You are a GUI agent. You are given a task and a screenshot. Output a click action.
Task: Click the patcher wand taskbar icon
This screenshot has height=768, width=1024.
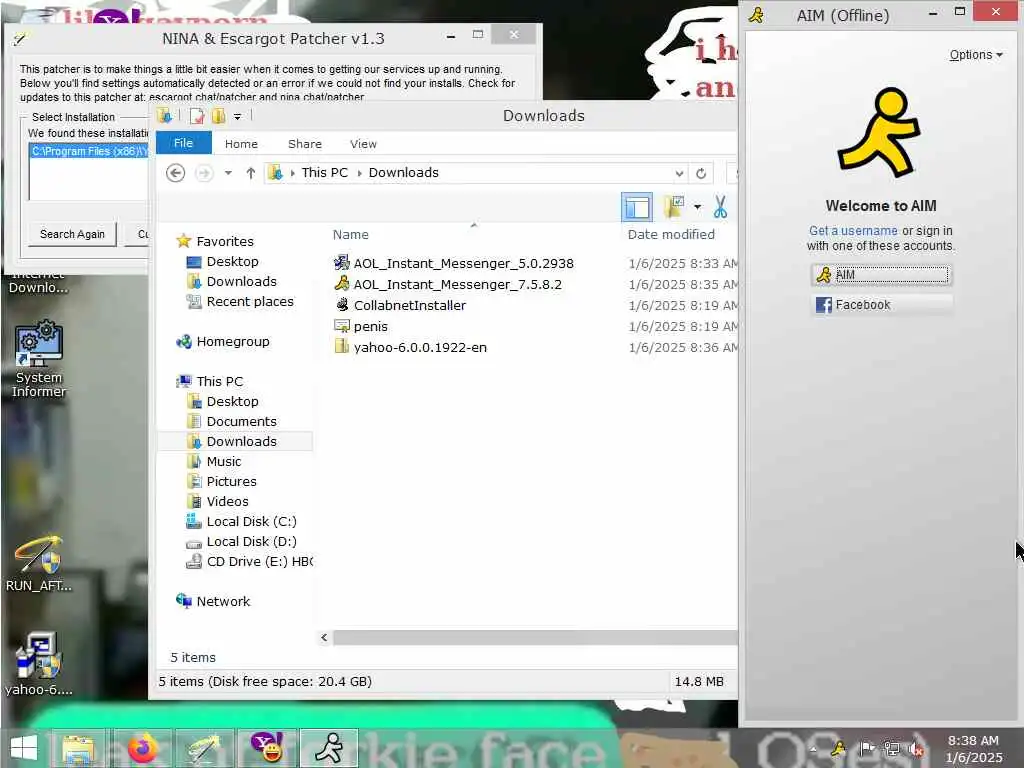(205, 748)
